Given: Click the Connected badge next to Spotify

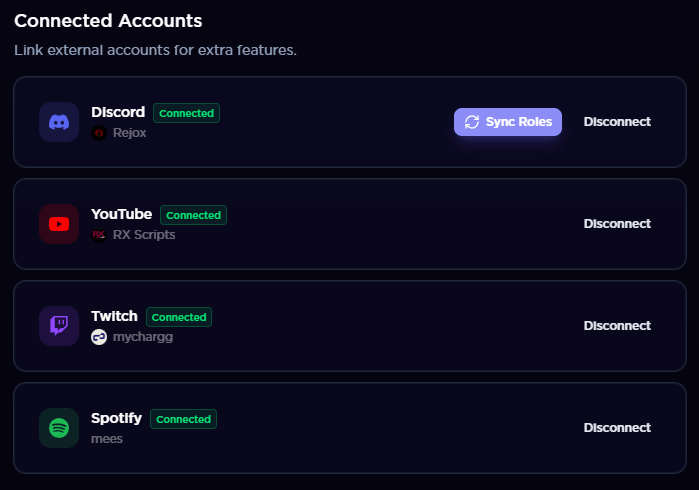Looking at the screenshot, I should point(183,419).
